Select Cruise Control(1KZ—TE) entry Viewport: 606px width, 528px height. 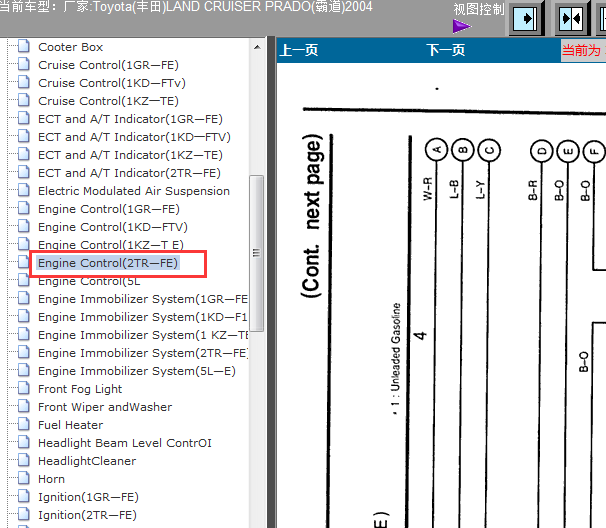click(108, 101)
